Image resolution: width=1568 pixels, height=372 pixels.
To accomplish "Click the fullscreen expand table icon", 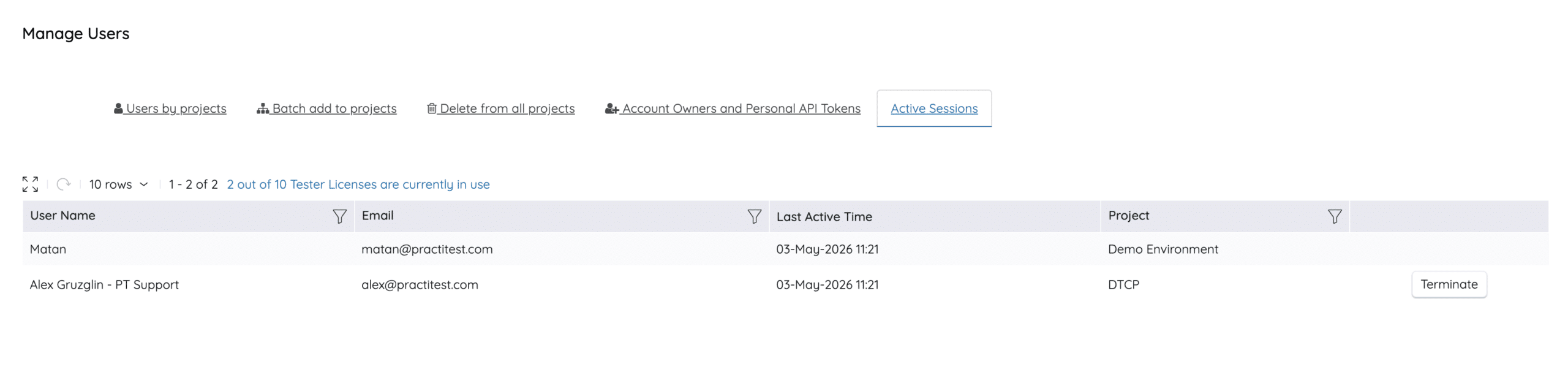I will 30,184.
